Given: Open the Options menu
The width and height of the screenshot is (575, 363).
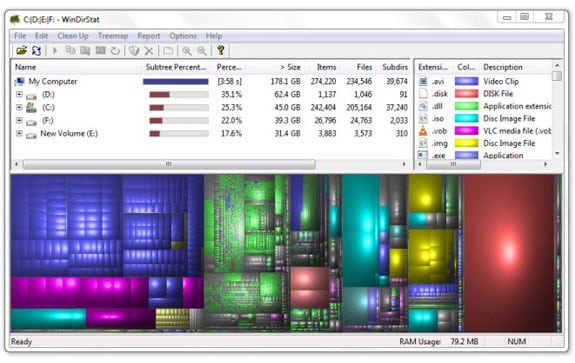Looking at the screenshot, I should click(x=183, y=36).
